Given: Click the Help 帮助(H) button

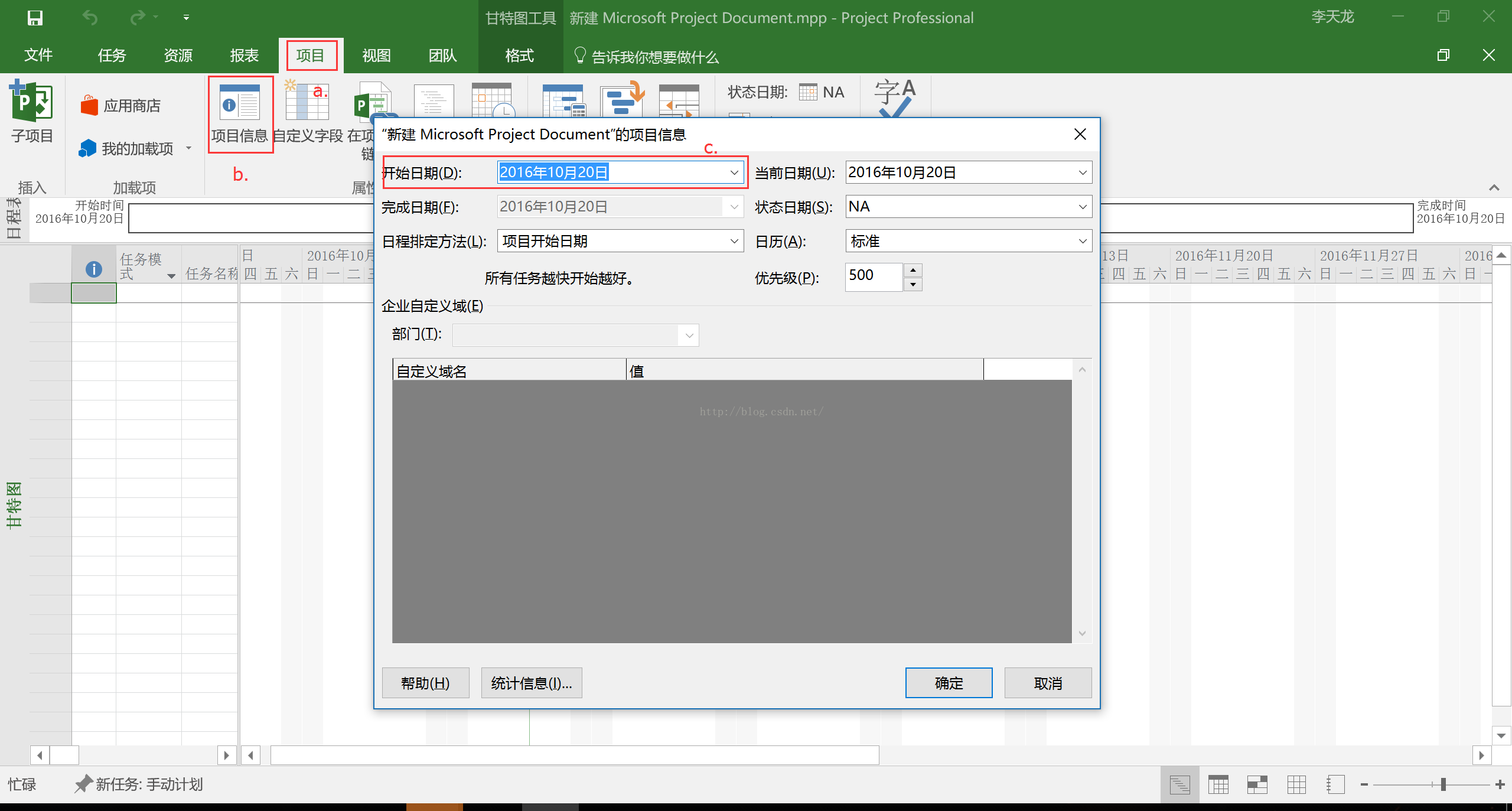Looking at the screenshot, I should coord(425,683).
